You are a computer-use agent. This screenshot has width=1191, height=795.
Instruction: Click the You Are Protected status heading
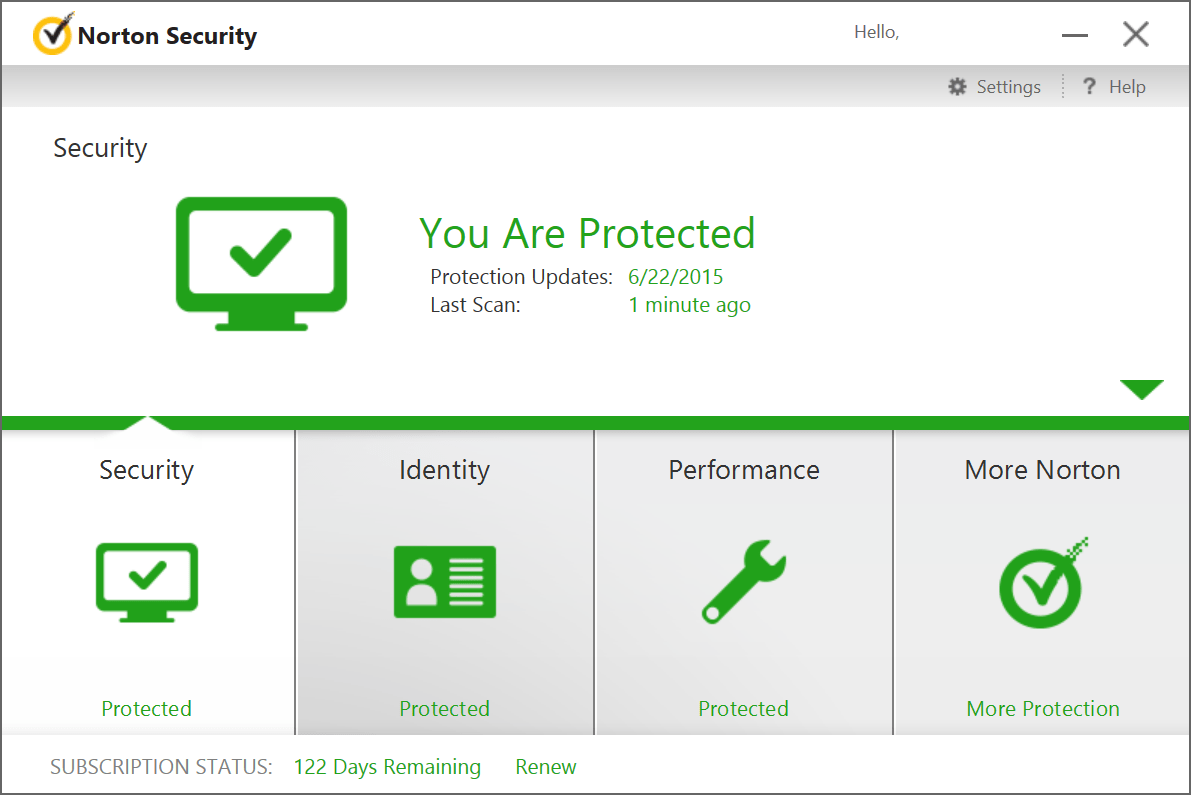pyautogui.click(x=586, y=233)
